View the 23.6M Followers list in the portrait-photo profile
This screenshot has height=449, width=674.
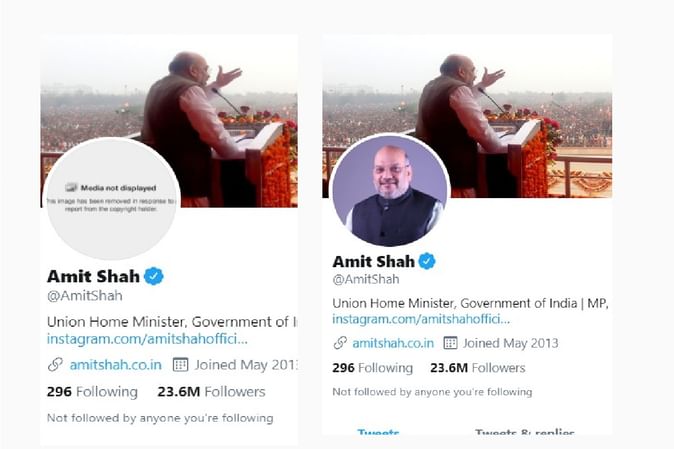[478, 368]
